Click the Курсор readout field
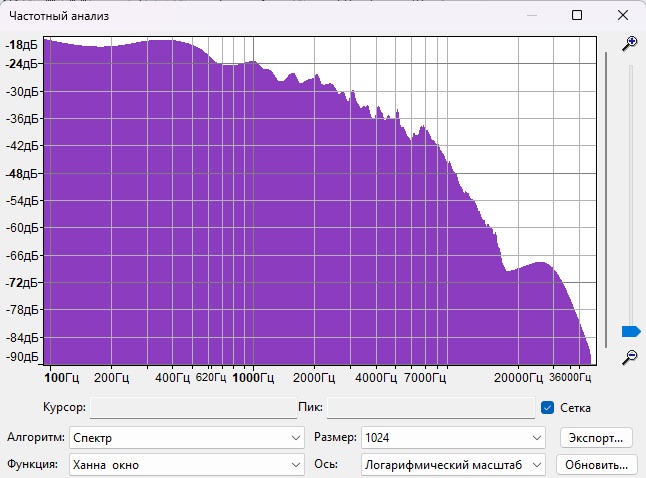Image resolution: width=646 pixels, height=478 pixels. coord(193,408)
